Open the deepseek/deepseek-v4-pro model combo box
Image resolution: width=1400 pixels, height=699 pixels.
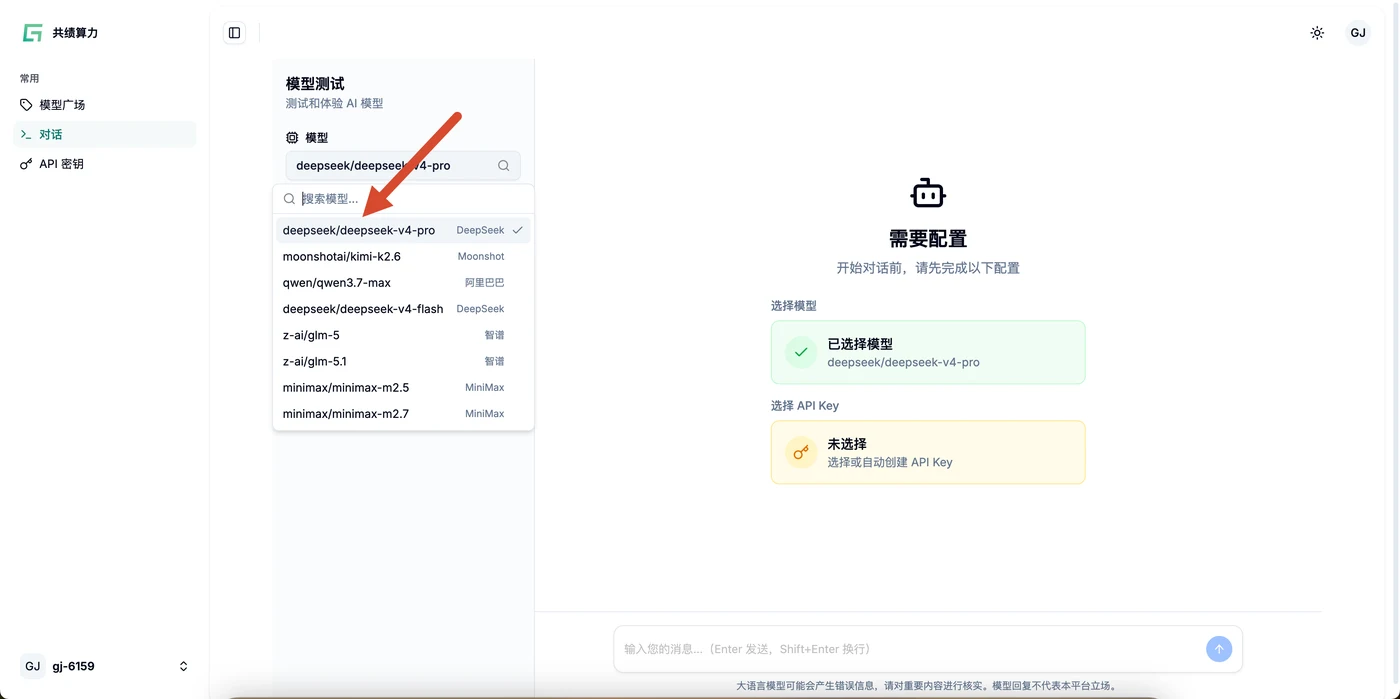pyautogui.click(x=403, y=166)
